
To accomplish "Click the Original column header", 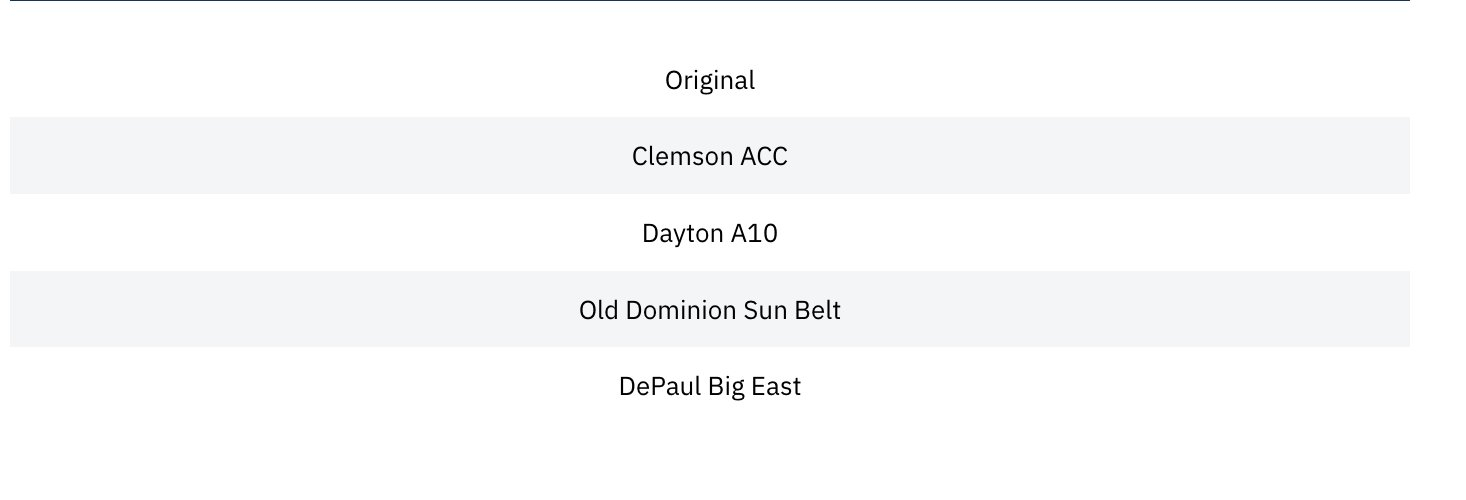I will pyautogui.click(x=710, y=80).
